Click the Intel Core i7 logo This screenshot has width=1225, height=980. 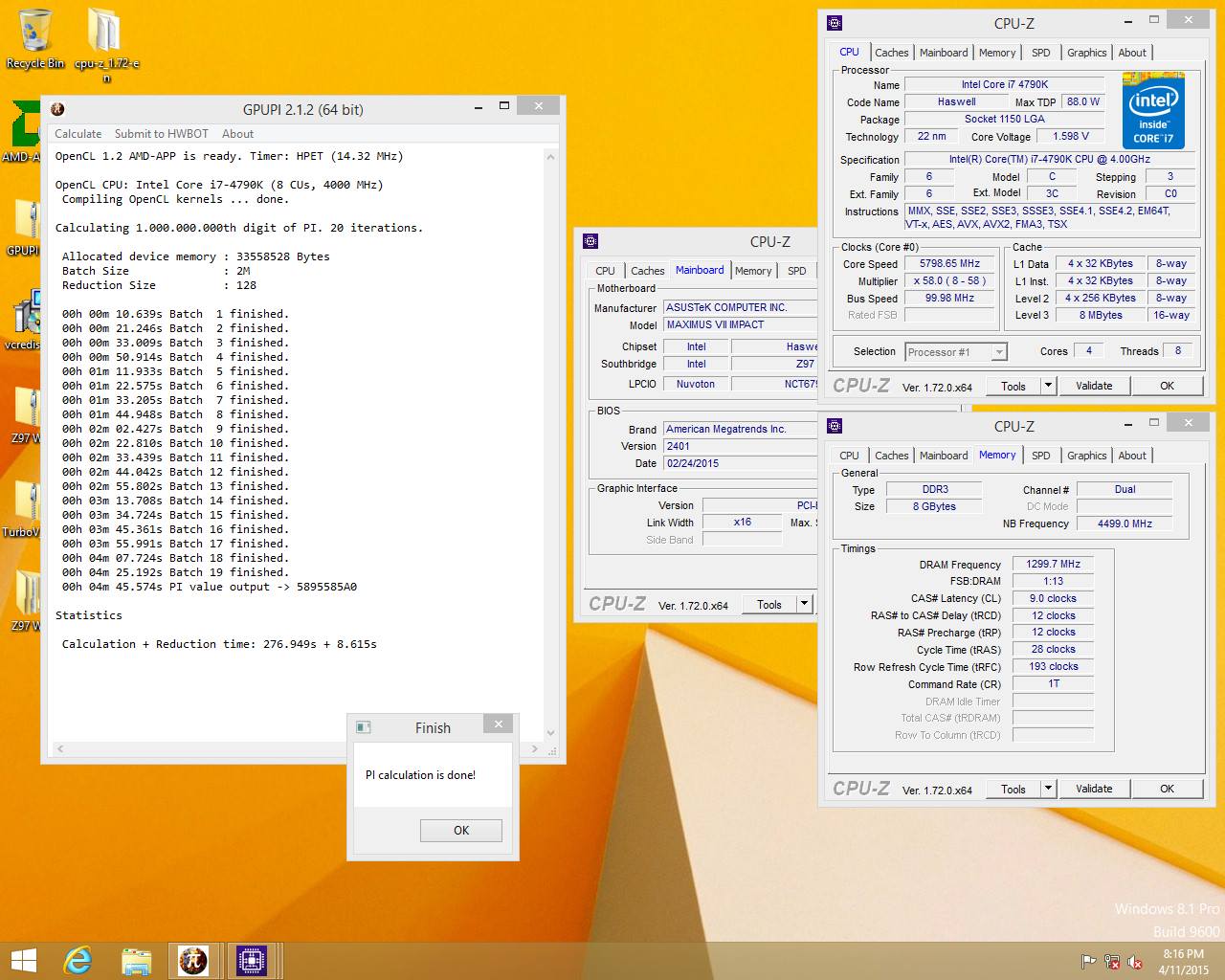point(1152,110)
